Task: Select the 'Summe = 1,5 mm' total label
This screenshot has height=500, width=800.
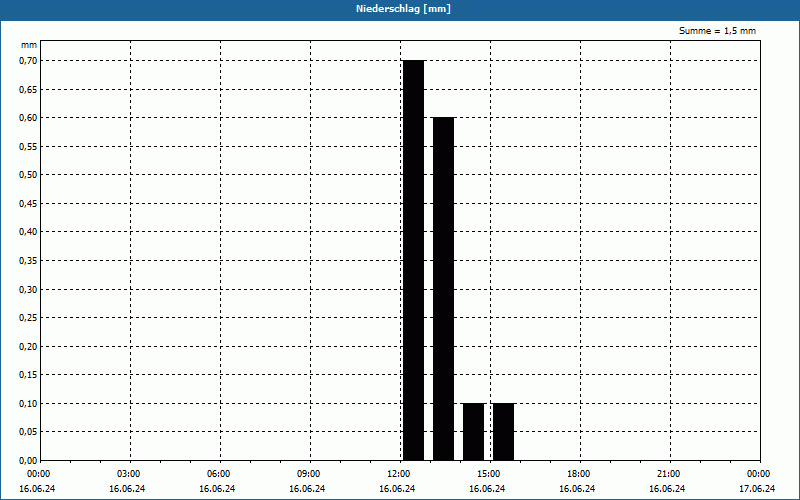Action: pyautogui.click(x=717, y=31)
